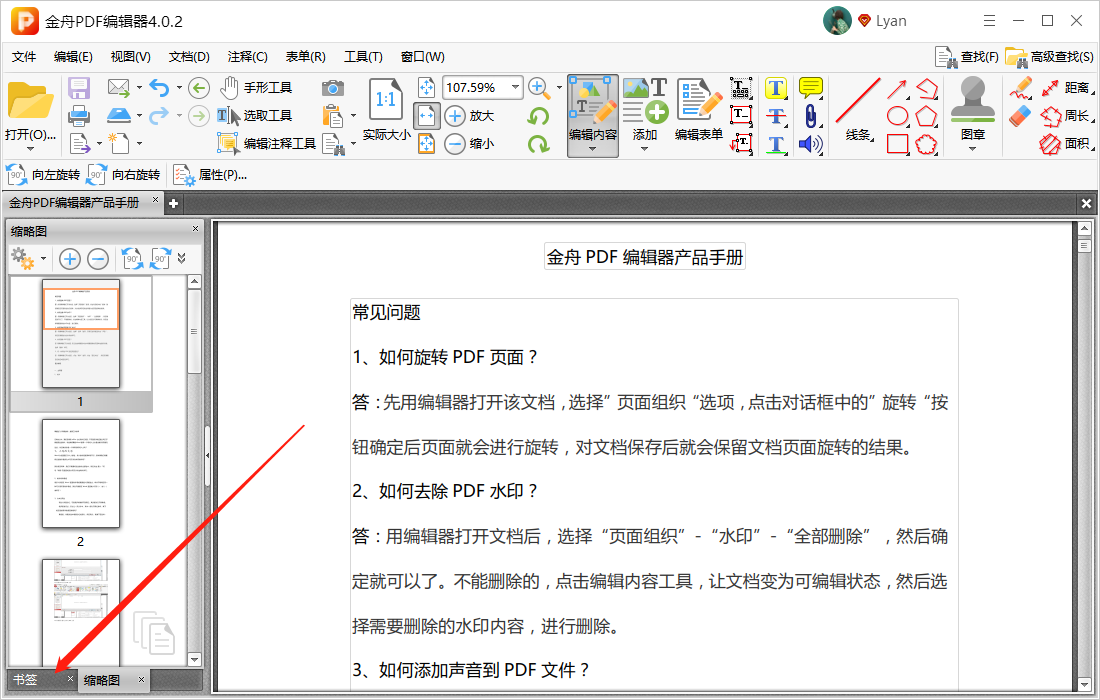
Task: Click the print icon
Action: tap(79, 115)
